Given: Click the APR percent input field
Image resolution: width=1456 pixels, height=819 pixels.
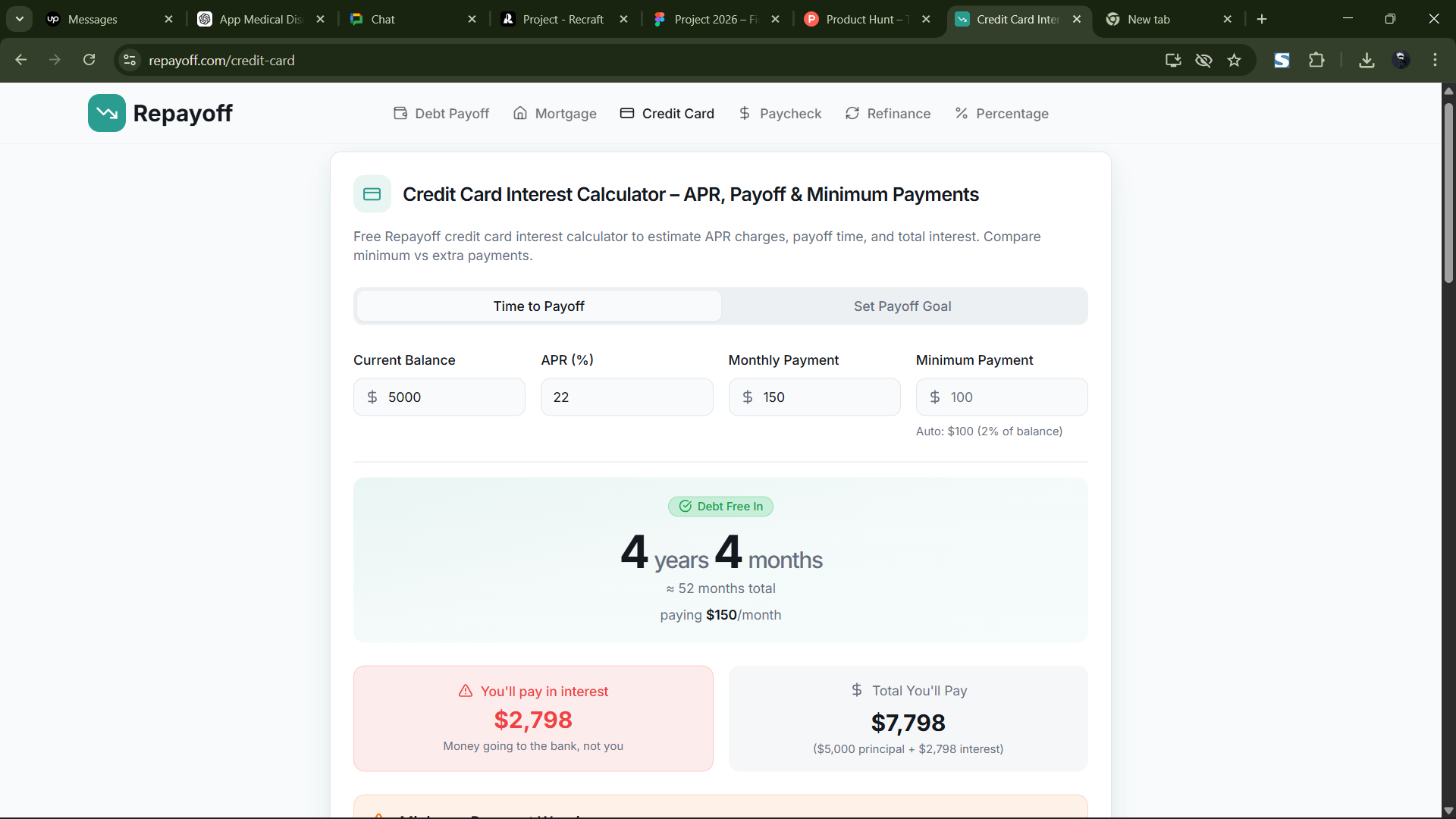Looking at the screenshot, I should click(x=626, y=397).
